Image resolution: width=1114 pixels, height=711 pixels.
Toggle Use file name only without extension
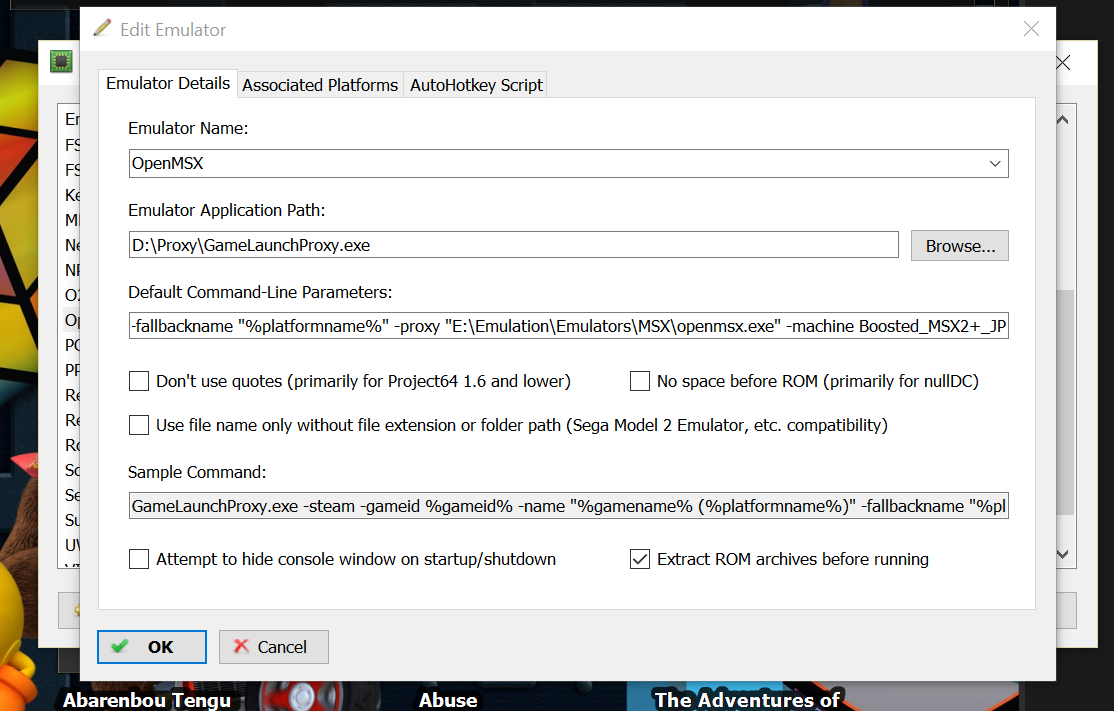pyautogui.click(x=139, y=425)
